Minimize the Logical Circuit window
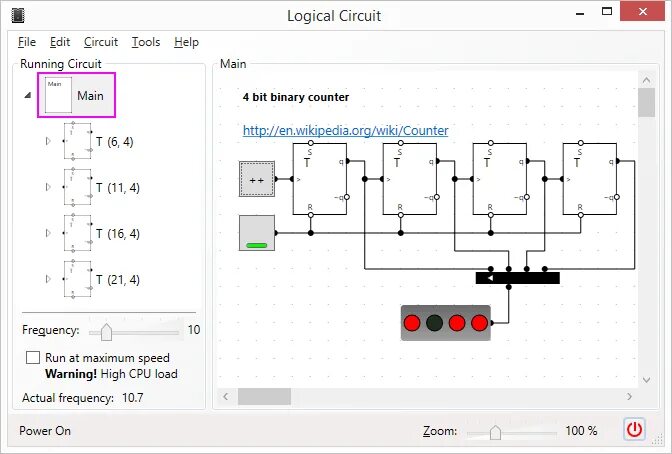The width and height of the screenshot is (672, 454). [x=580, y=13]
